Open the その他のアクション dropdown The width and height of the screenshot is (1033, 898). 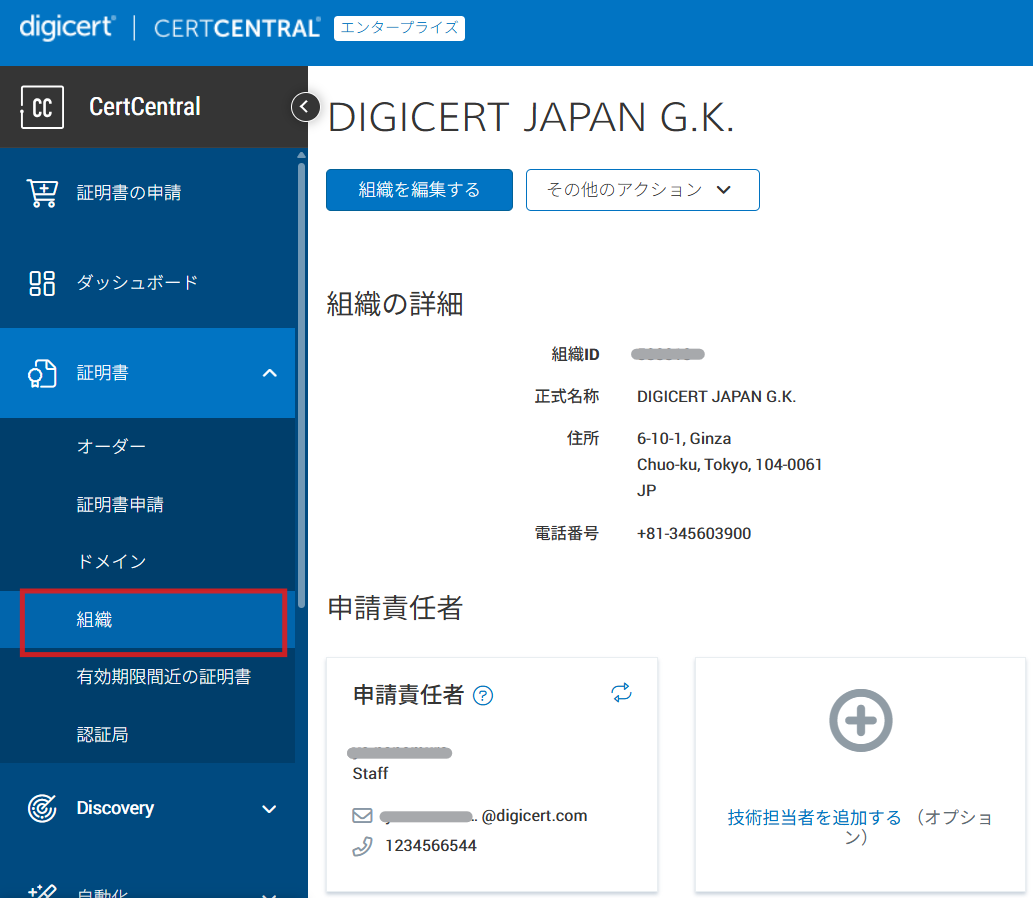click(x=642, y=190)
